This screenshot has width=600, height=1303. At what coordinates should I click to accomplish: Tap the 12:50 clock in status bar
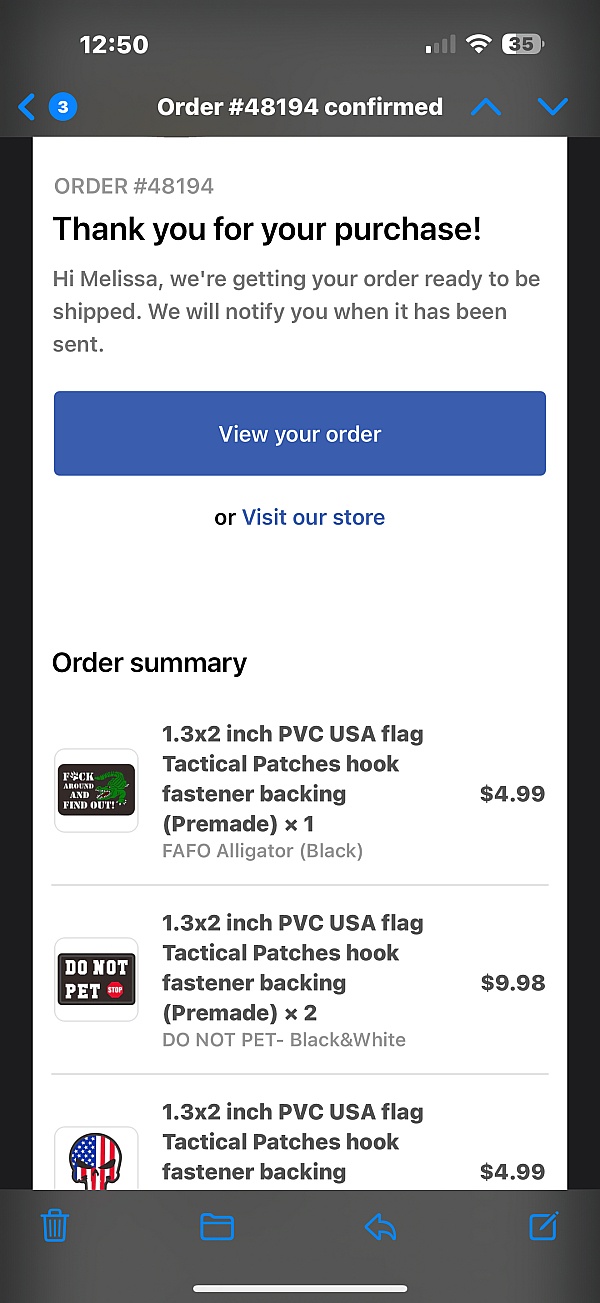pos(114,44)
